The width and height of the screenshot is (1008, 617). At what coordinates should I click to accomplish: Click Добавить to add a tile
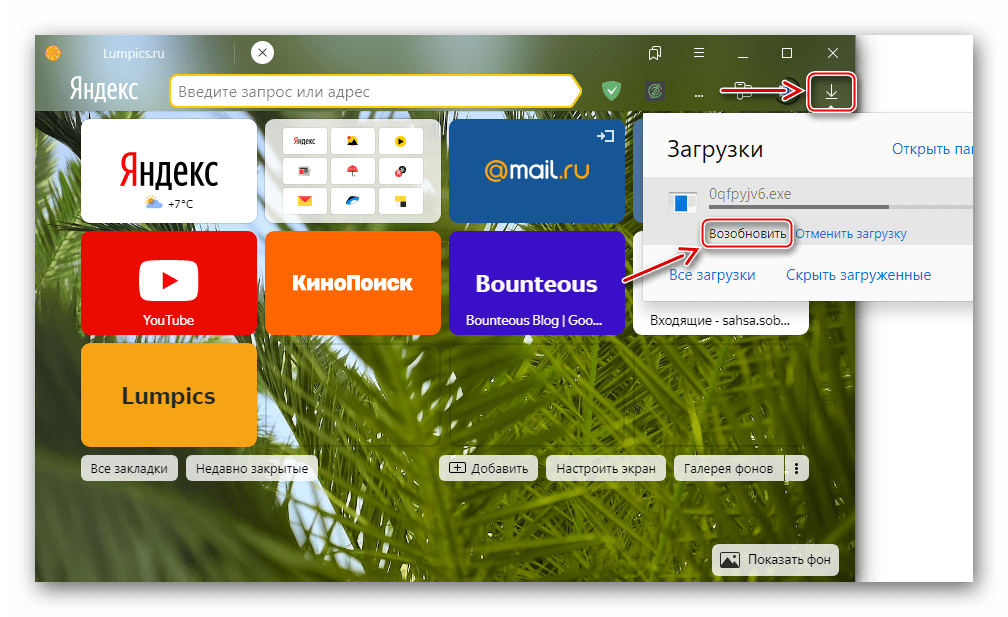[x=489, y=469]
